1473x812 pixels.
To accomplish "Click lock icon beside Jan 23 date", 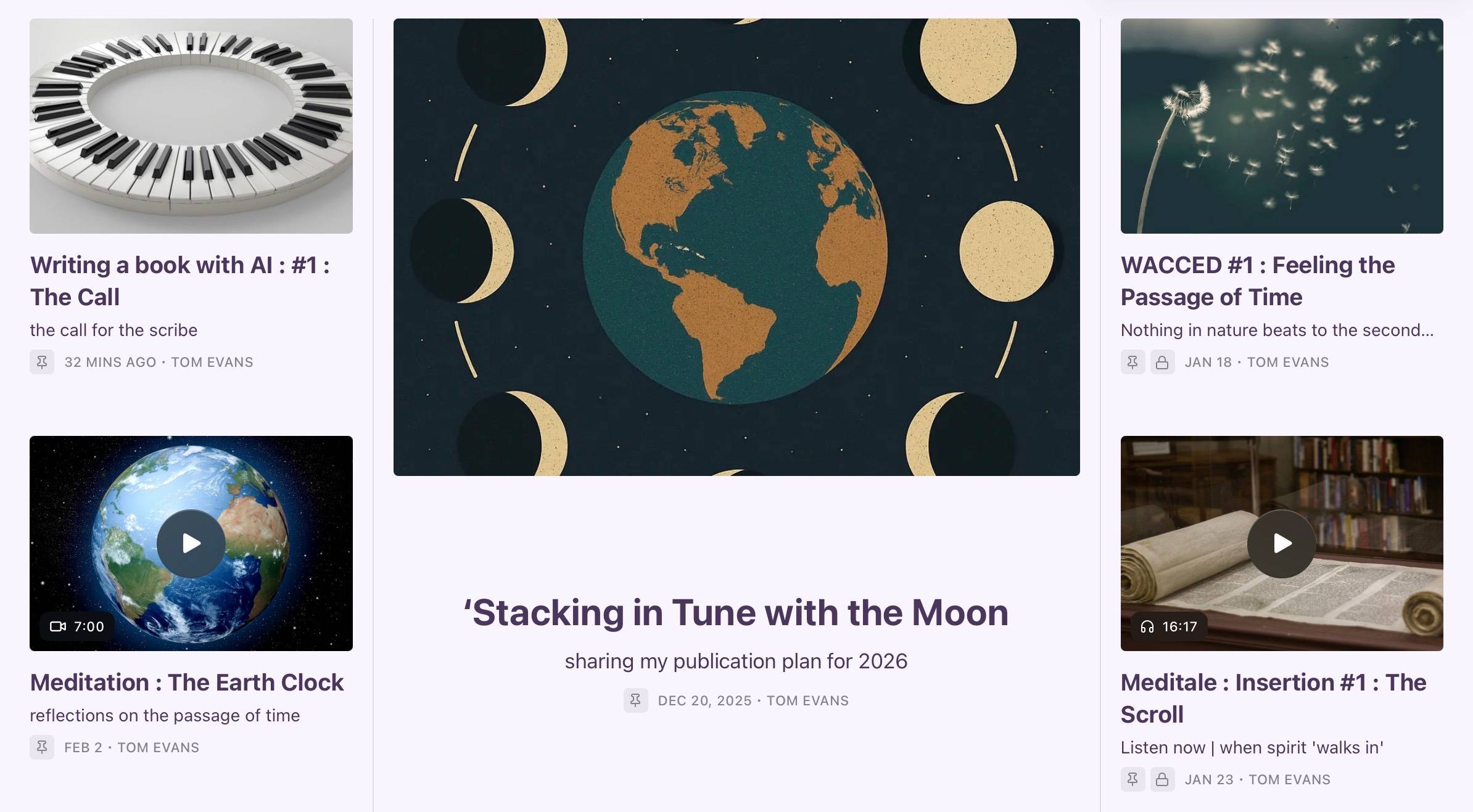I will click(1162, 779).
